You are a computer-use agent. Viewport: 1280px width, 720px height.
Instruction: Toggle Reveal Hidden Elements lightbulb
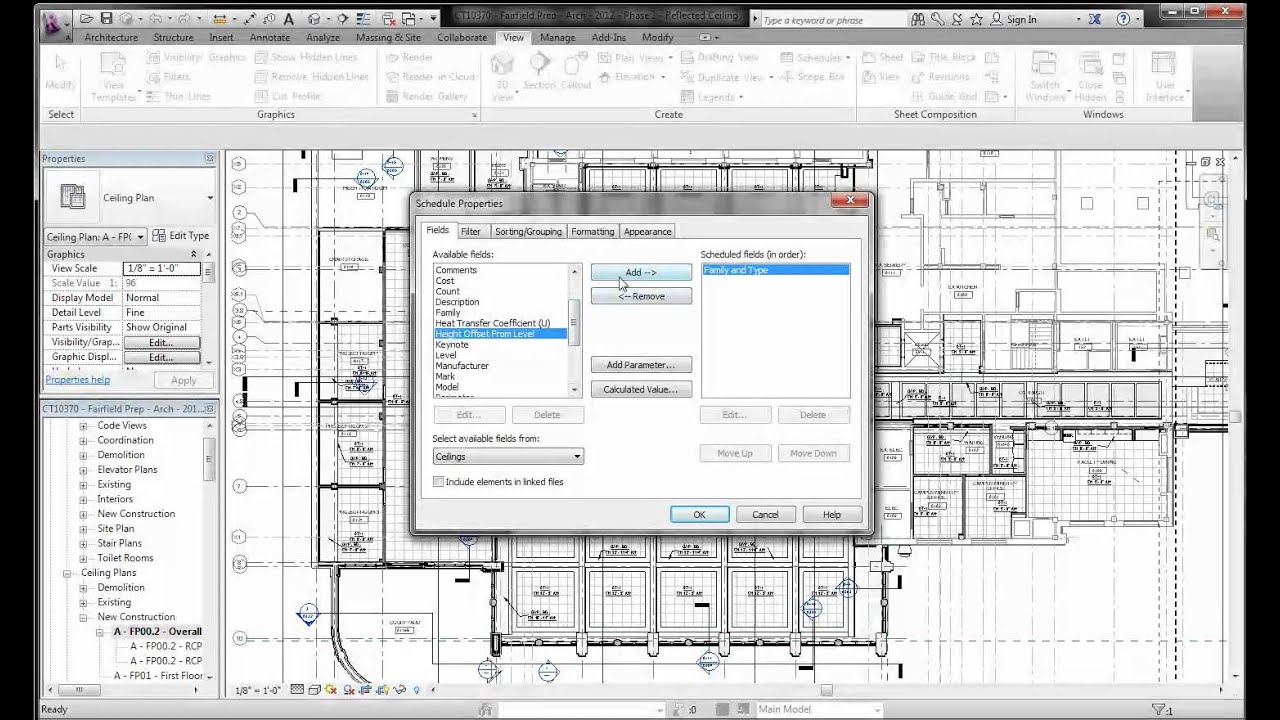[416, 690]
